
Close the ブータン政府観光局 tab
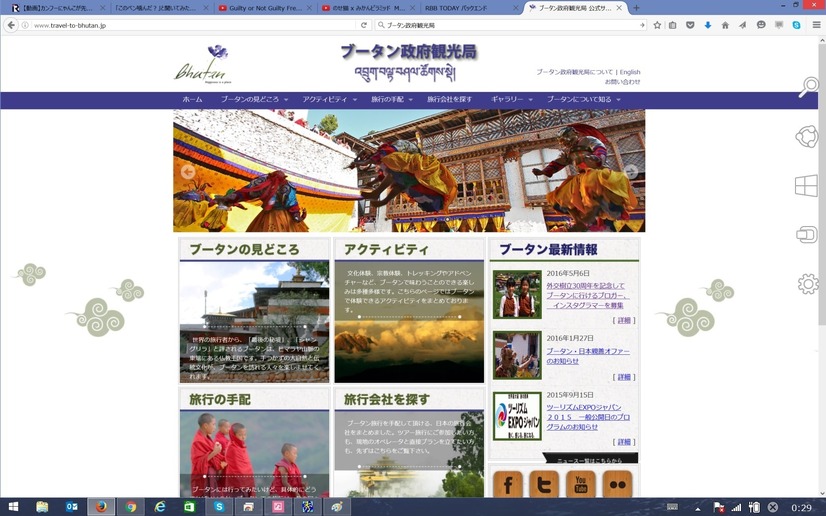(x=620, y=8)
